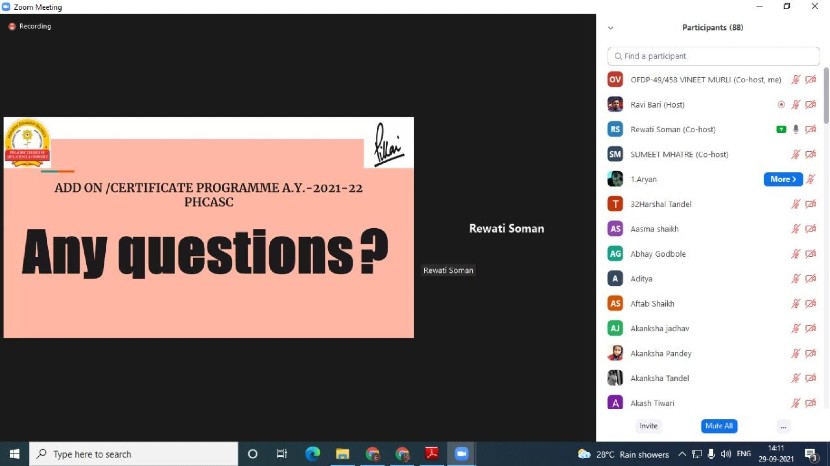Click the video-off icon for Aditya
Viewport: 830px width, 466px height.
pos(811,279)
